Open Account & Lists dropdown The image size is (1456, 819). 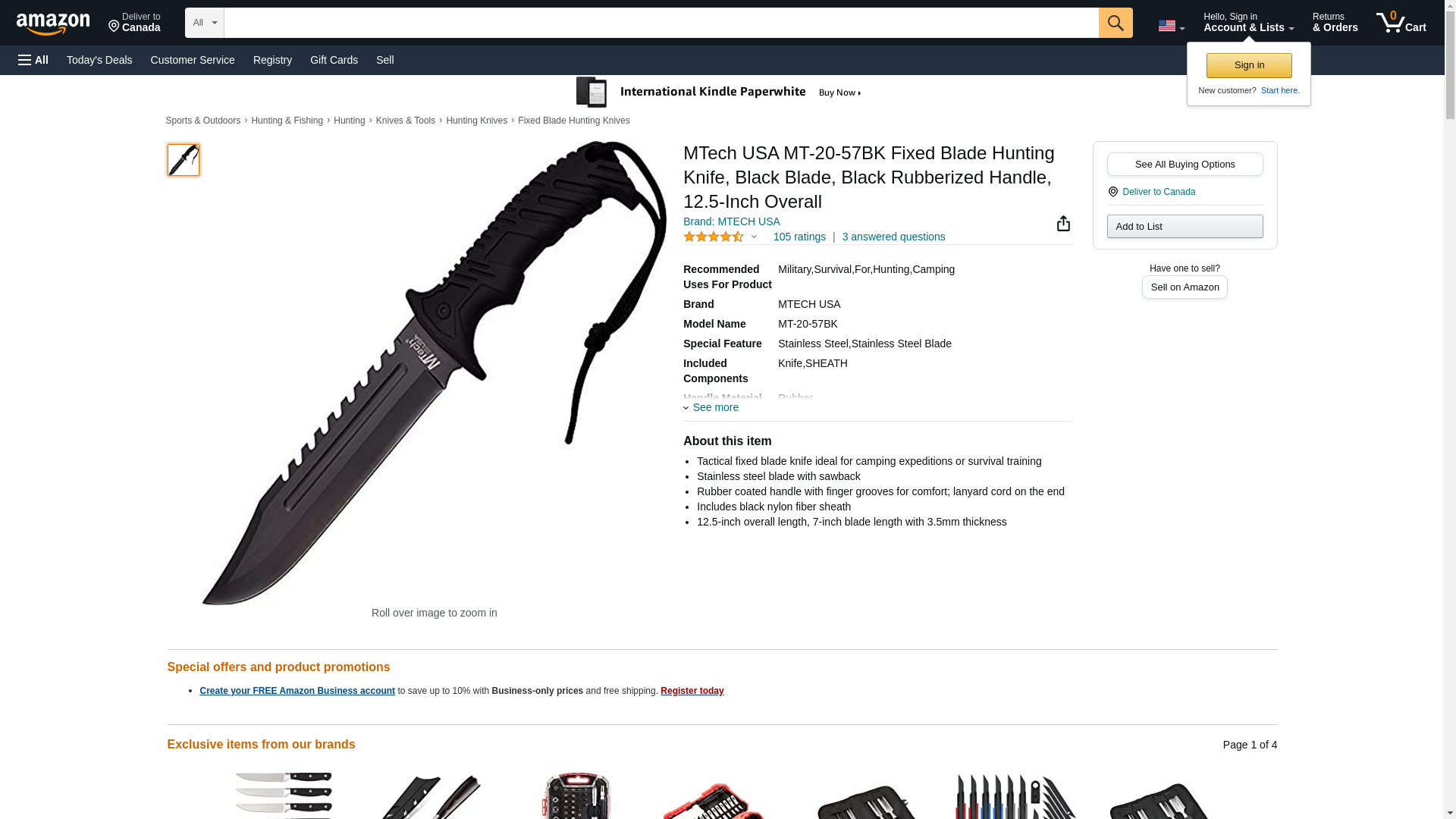coord(1248,23)
